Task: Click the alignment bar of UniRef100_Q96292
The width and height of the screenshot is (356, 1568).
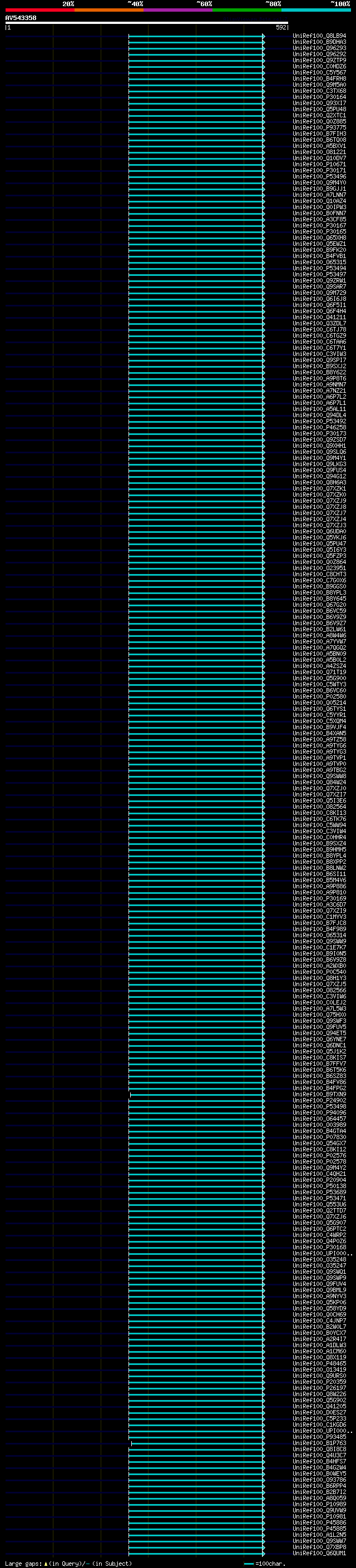Action: click(x=196, y=54)
